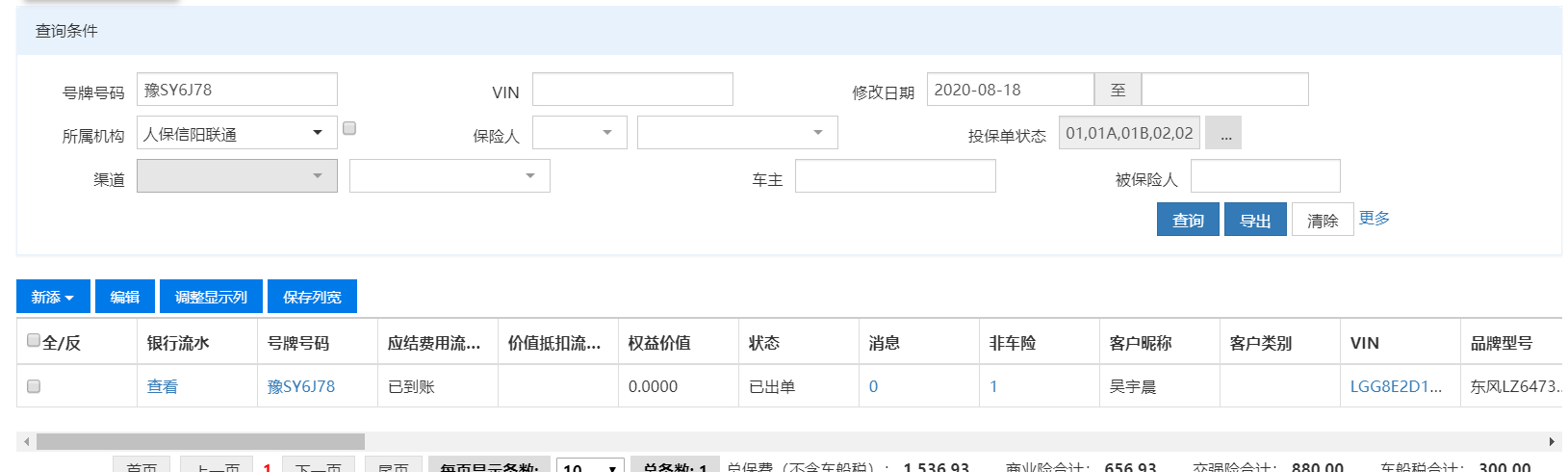Click the 查询 button

pos(1188,220)
